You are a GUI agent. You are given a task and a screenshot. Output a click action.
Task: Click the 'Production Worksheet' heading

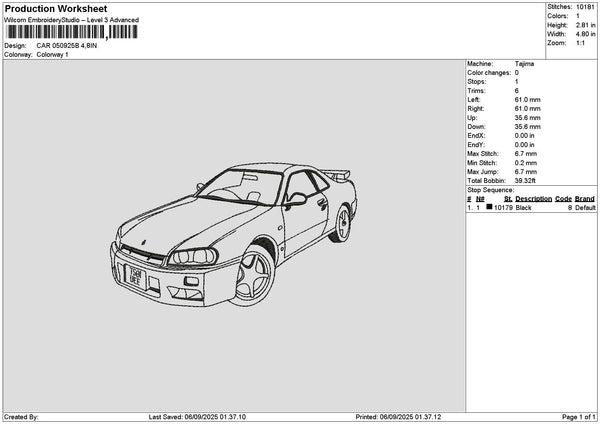point(56,9)
